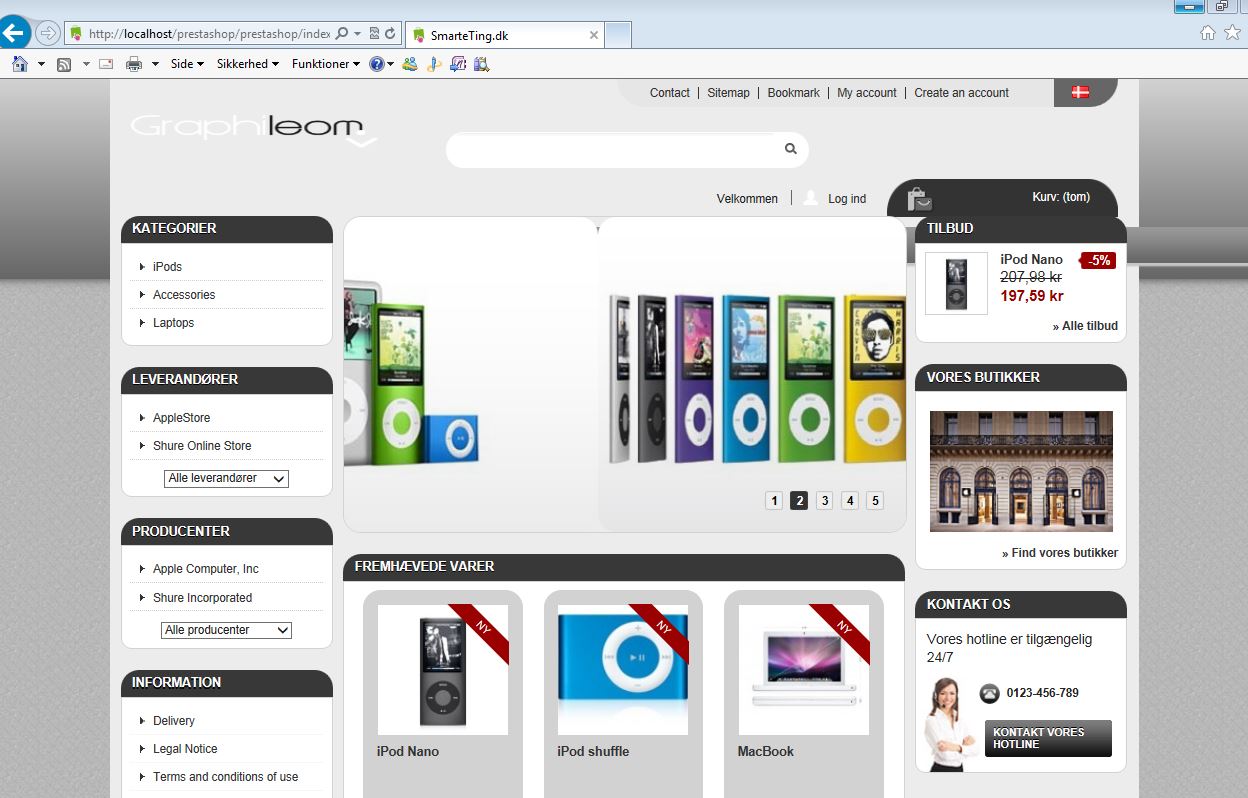Open the Legal Notice page
The width and height of the screenshot is (1248, 798).
[185, 749]
